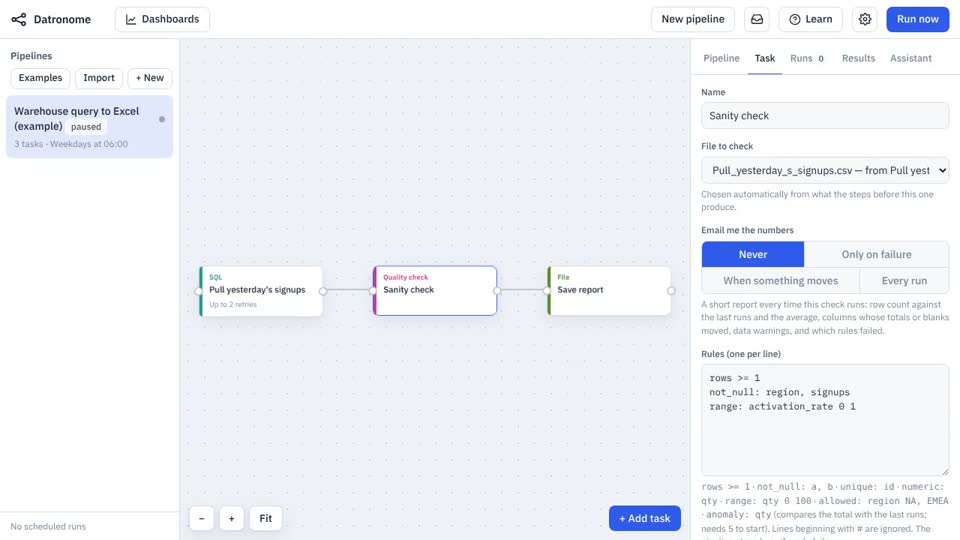Open the inbox tray icon

tap(757, 20)
